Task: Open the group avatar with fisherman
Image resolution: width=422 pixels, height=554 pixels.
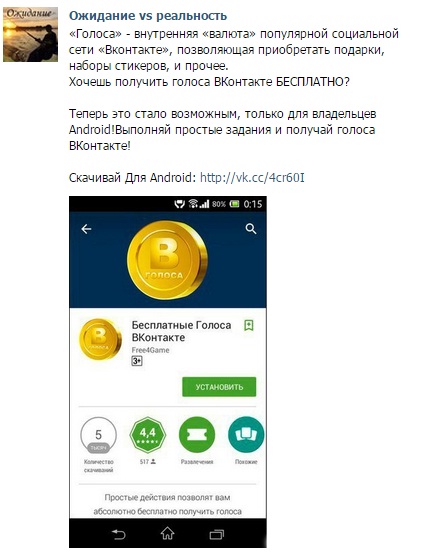Action: [30, 35]
